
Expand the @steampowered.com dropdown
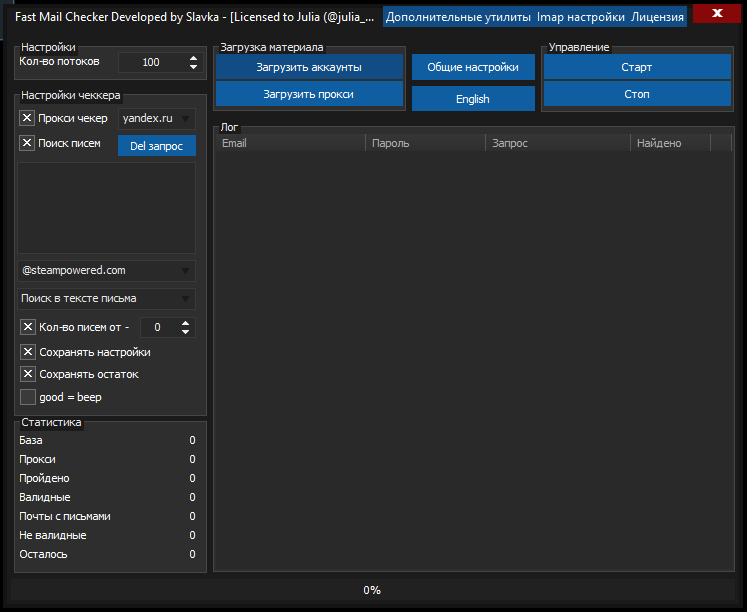[108, 270]
